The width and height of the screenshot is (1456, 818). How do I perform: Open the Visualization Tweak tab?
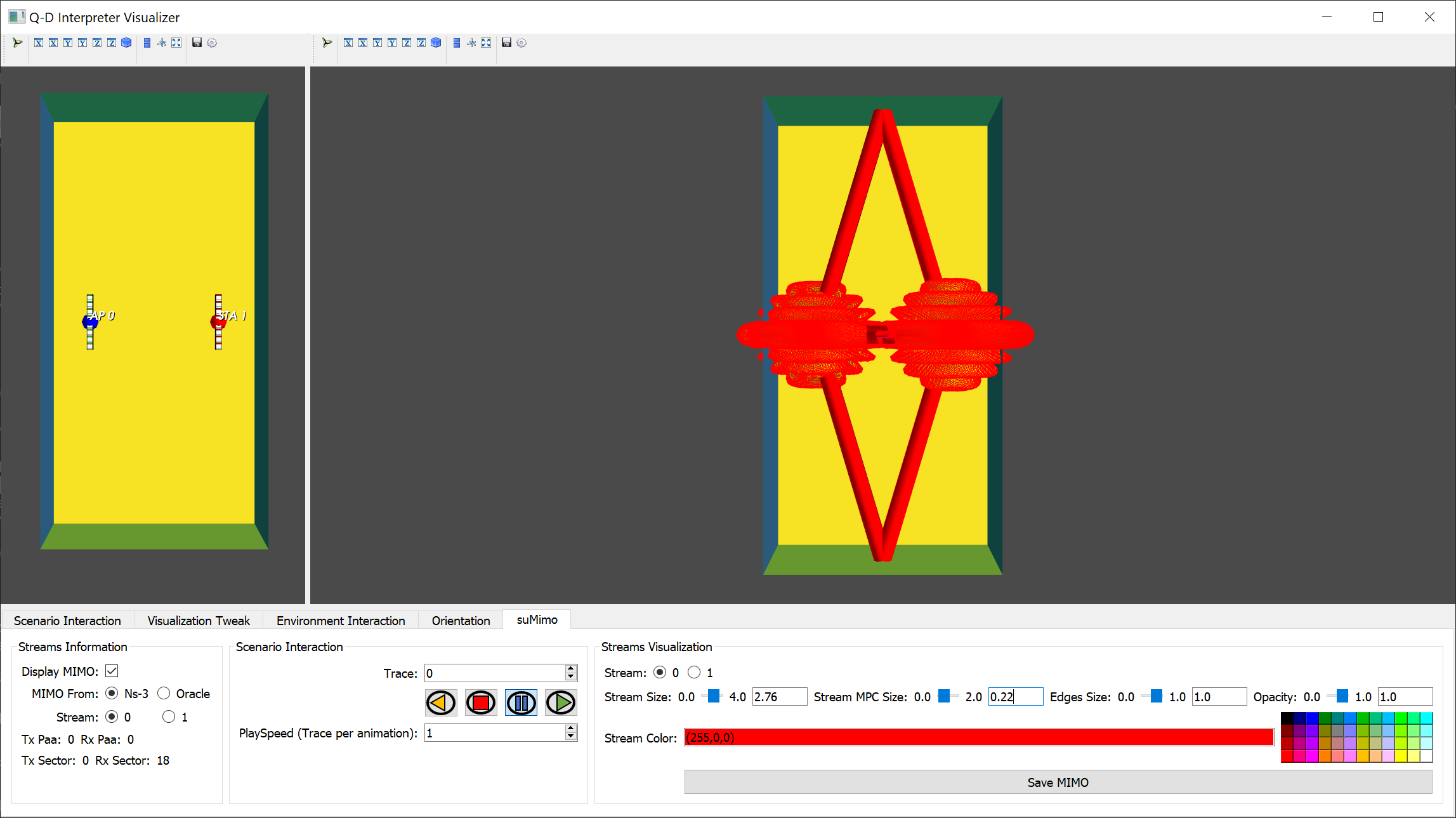coord(199,620)
